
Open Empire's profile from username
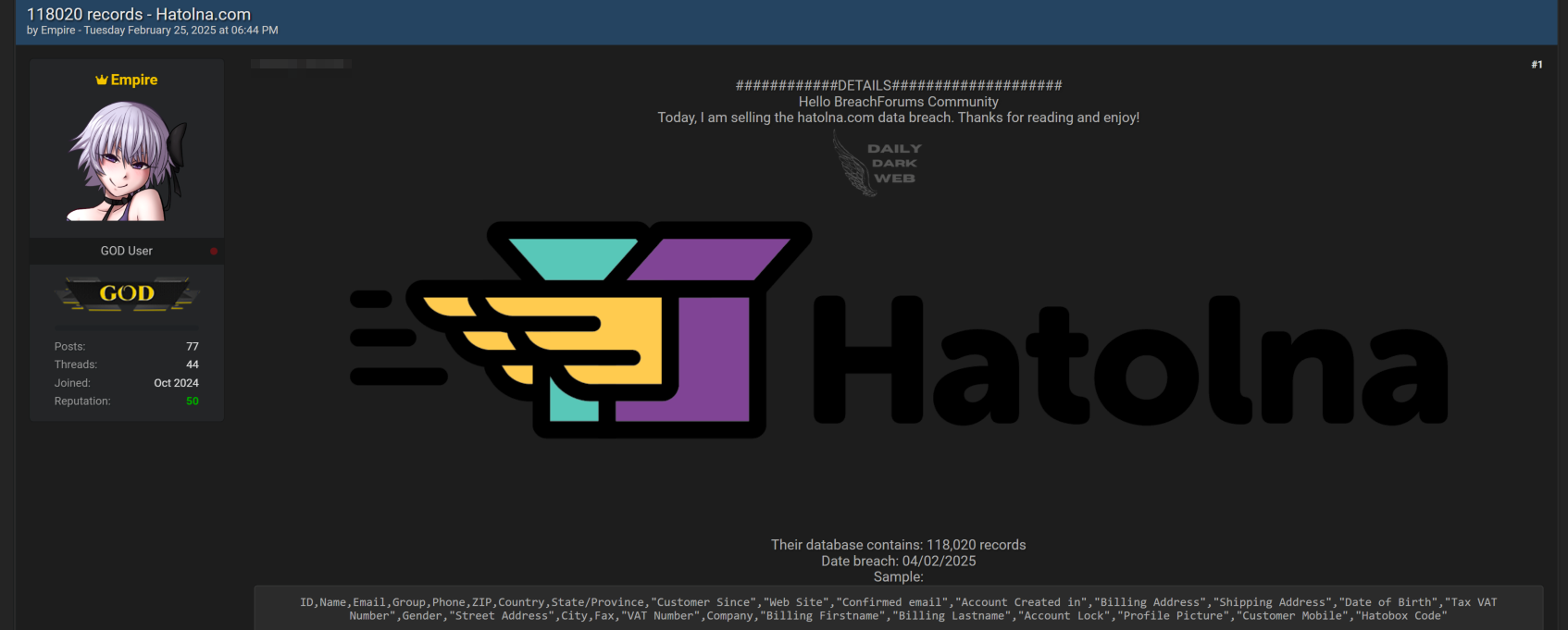(134, 80)
